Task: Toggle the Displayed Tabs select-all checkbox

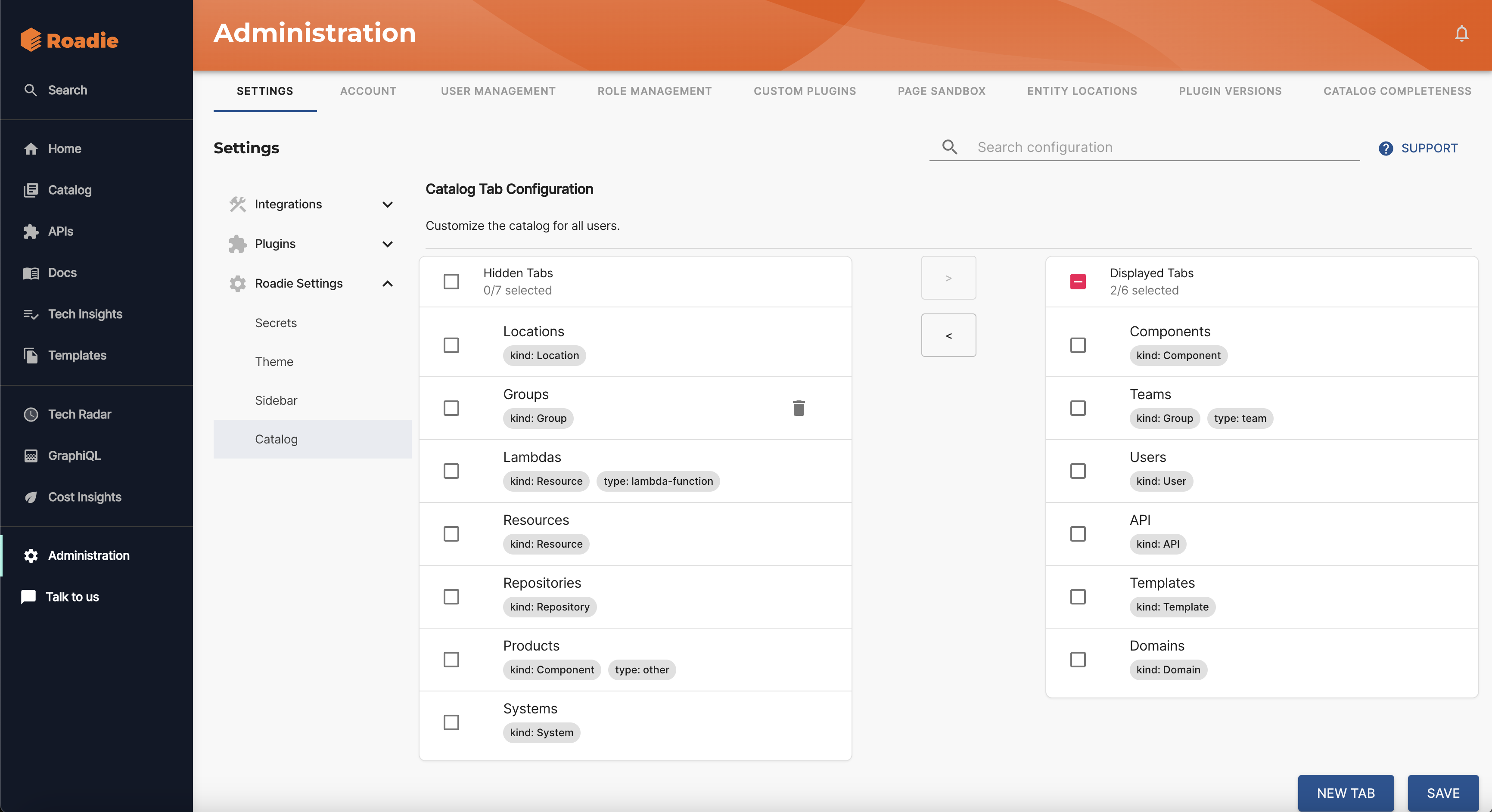Action: coord(1077,281)
